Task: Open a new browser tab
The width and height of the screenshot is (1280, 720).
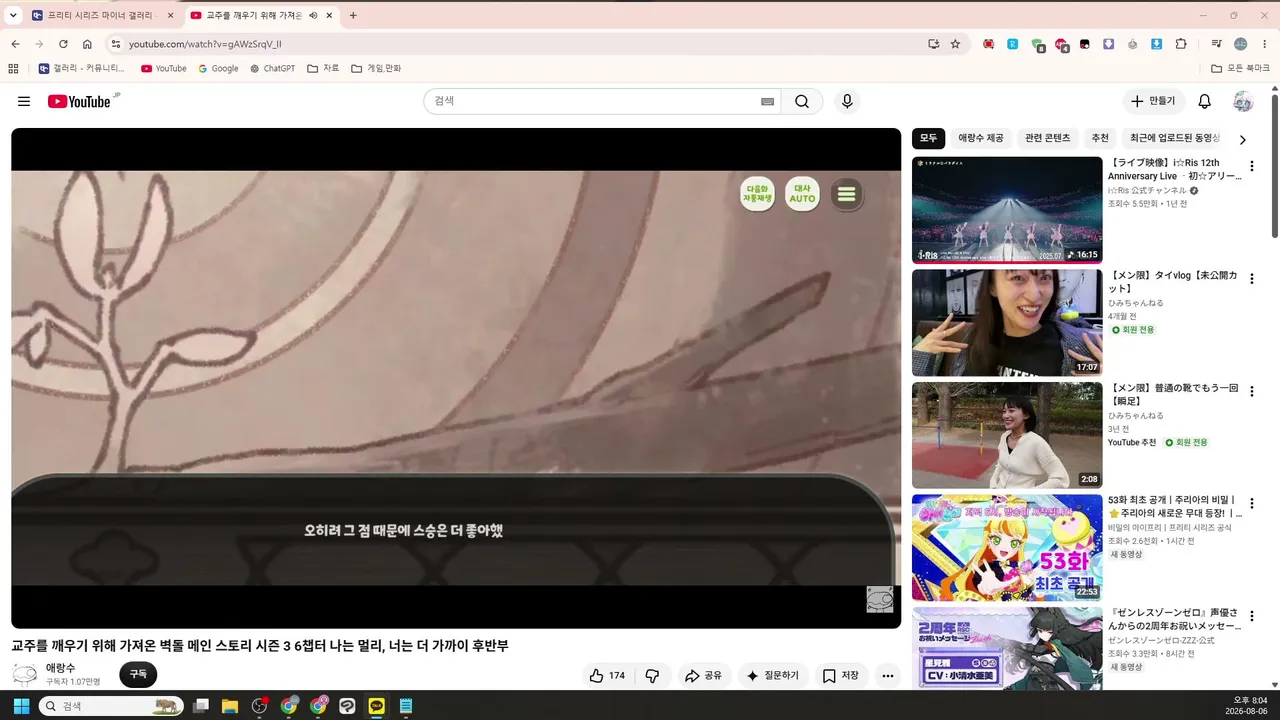Action: pyautogui.click(x=353, y=15)
